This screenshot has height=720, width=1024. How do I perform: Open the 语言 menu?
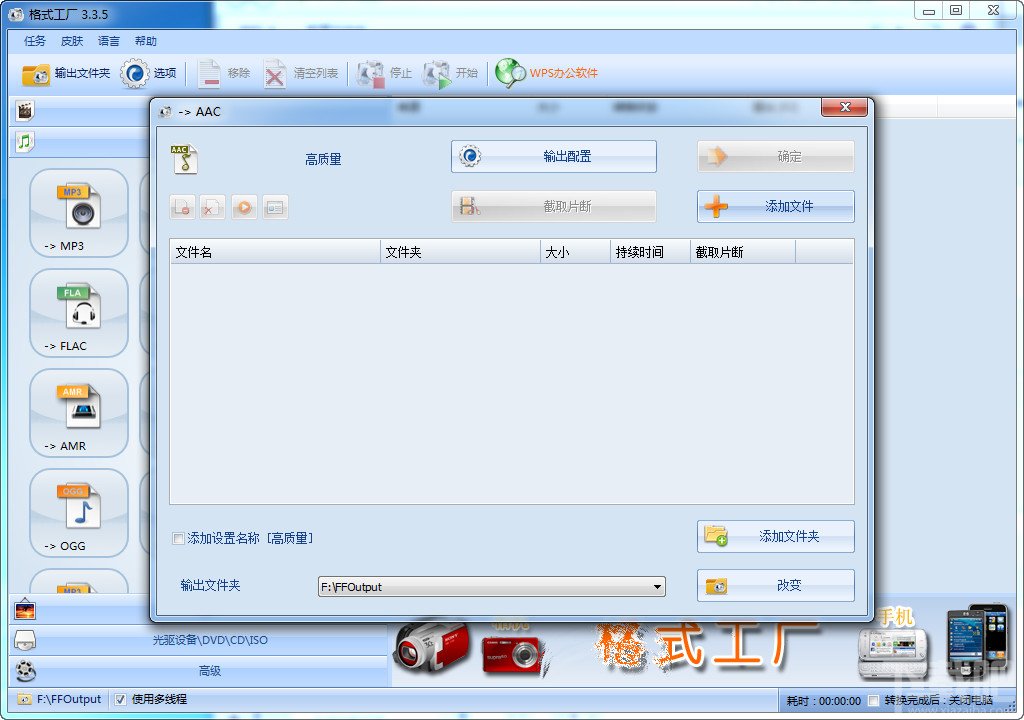108,41
